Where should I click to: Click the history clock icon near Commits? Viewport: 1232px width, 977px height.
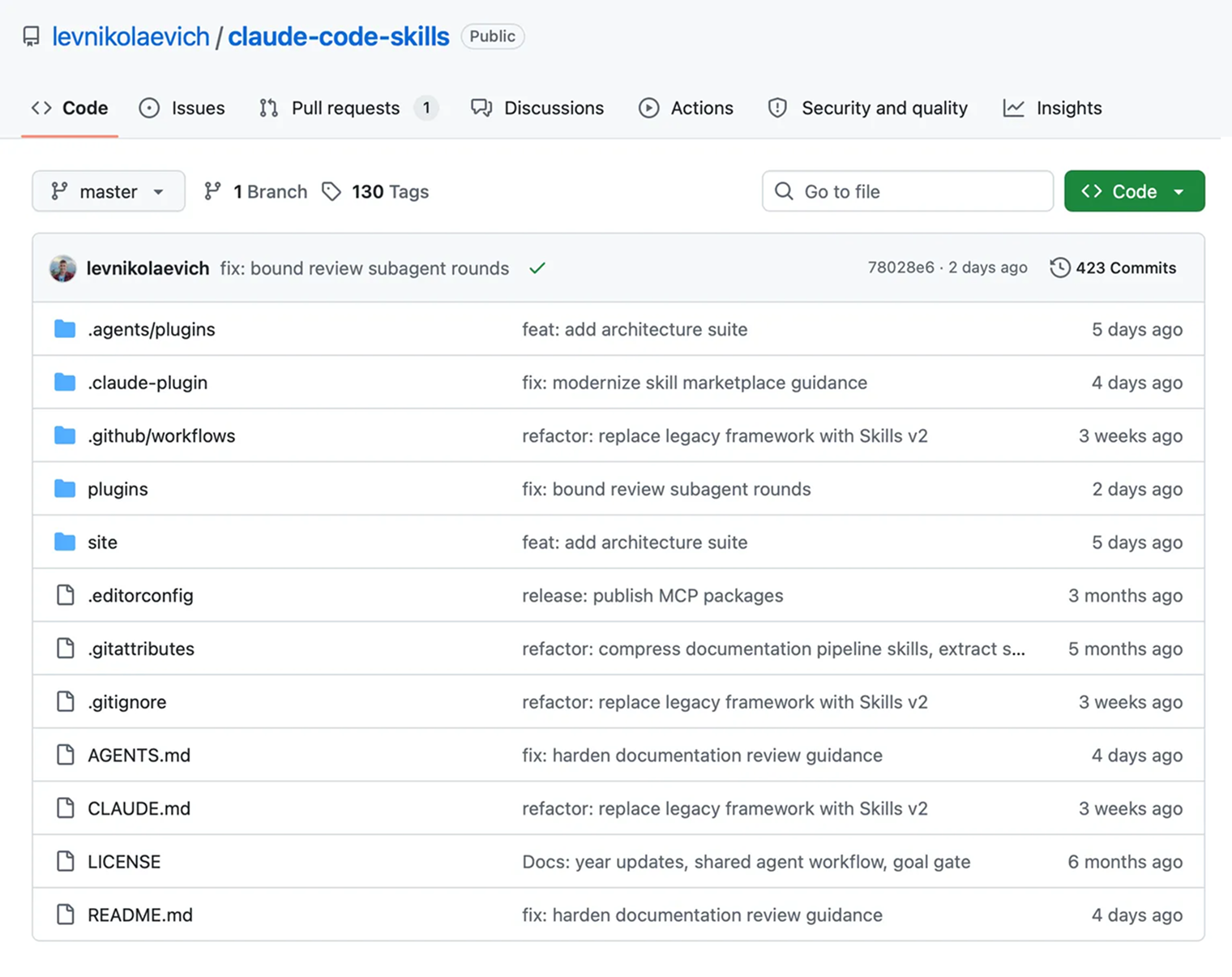click(1059, 268)
